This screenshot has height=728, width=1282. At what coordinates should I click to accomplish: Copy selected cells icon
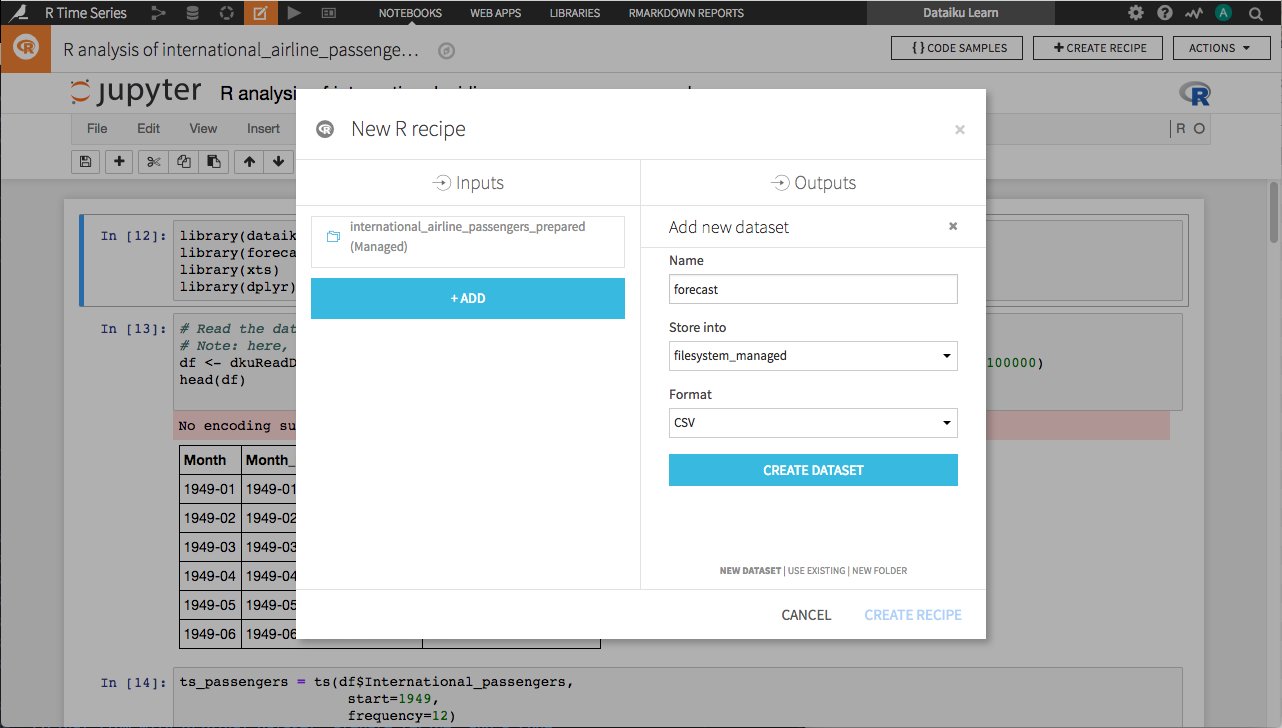pyautogui.click(x=184, y=161)
